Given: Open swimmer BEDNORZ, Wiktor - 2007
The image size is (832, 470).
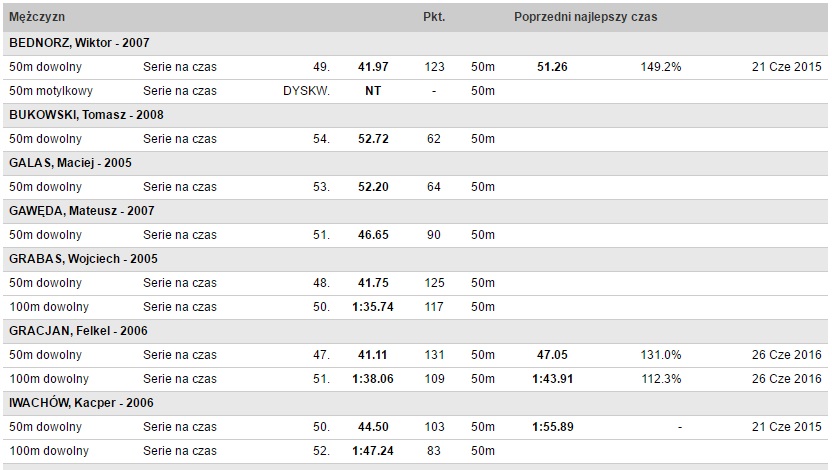Looking at the screenshot, I should (x=79, y=43).
